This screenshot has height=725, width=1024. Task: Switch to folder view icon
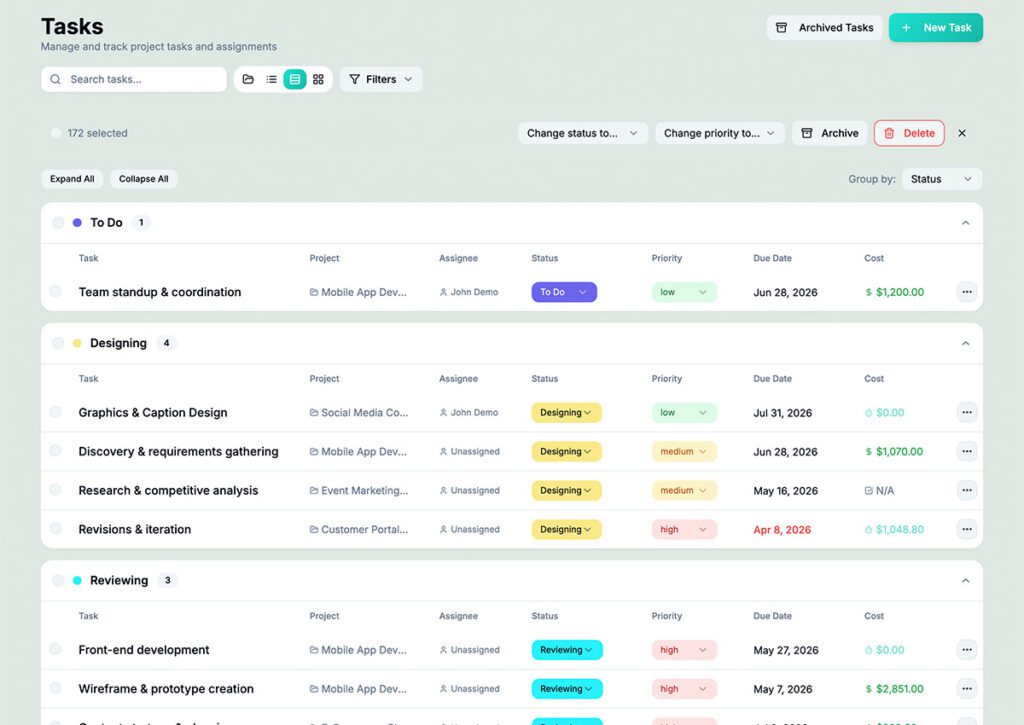(x=248, y=79)
